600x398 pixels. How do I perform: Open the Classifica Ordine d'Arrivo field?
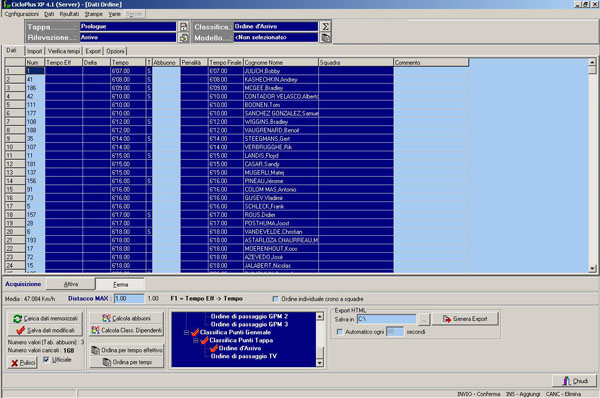pyautogui.click(x=276, y=26)
